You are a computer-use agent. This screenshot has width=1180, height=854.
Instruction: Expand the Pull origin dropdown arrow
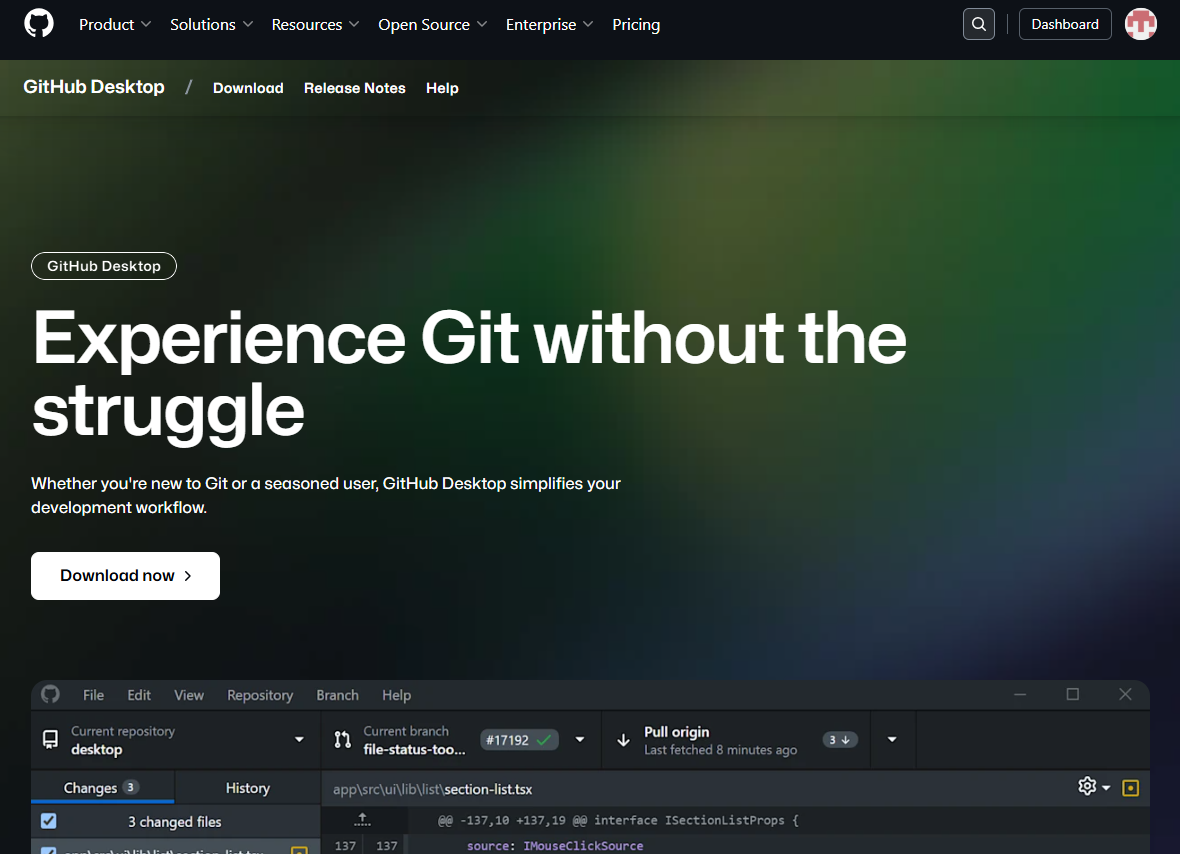[892, 739]
